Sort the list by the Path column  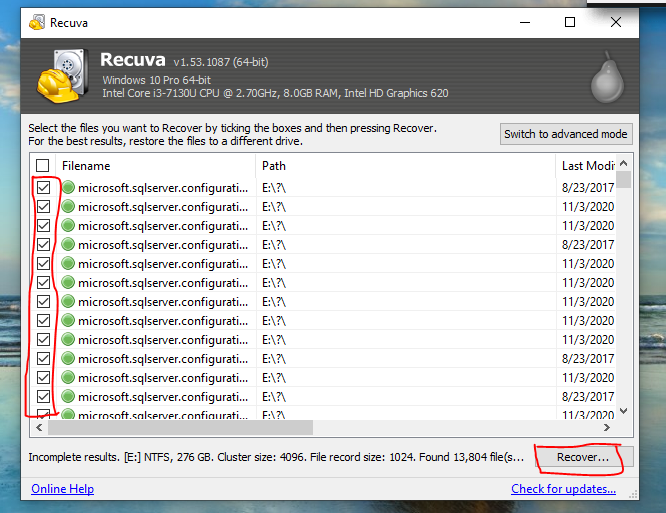coord(406,166)
